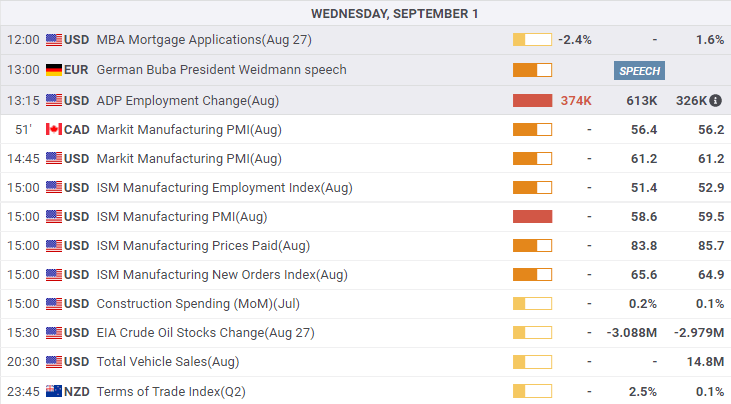The height and width of the screenshot is (404, 731).
Task: Click the German flag icon for EUR
Action: pos(54,70)
